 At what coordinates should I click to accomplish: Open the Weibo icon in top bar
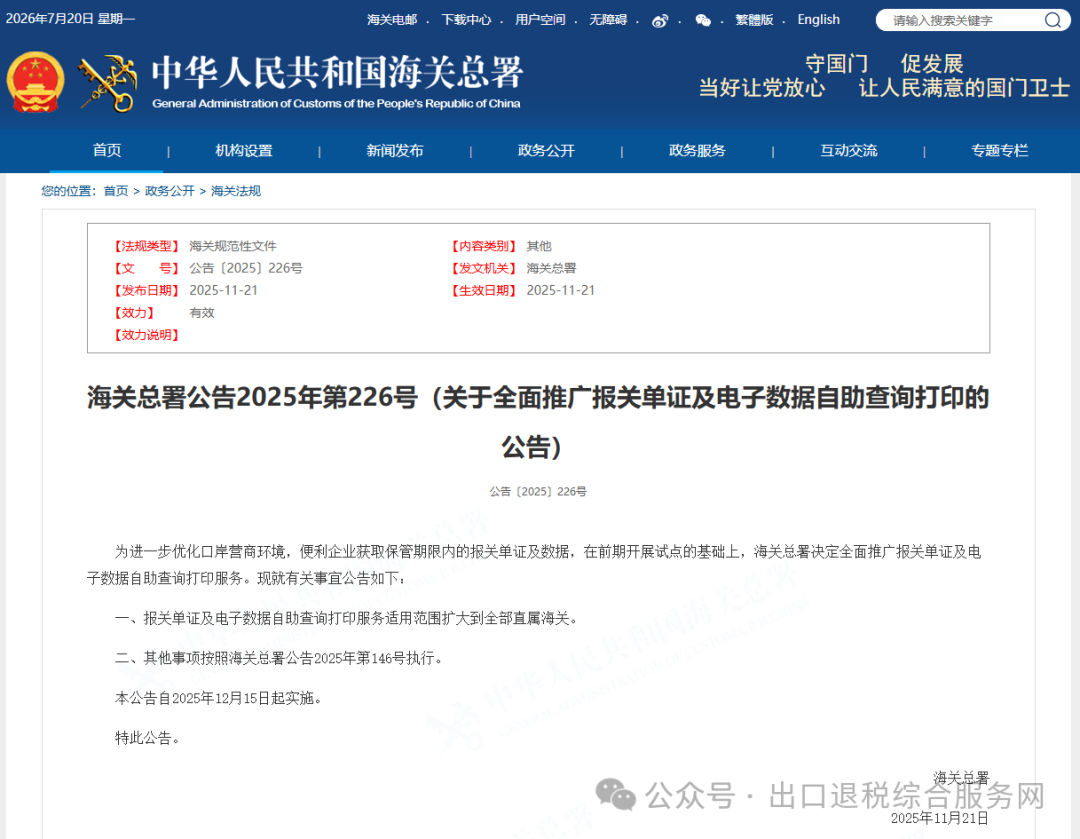[660, 20]
